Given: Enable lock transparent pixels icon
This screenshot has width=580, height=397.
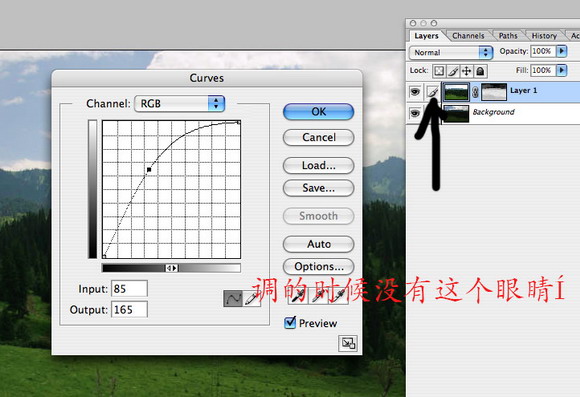Looking at the screenshot, I should (439, 71).
